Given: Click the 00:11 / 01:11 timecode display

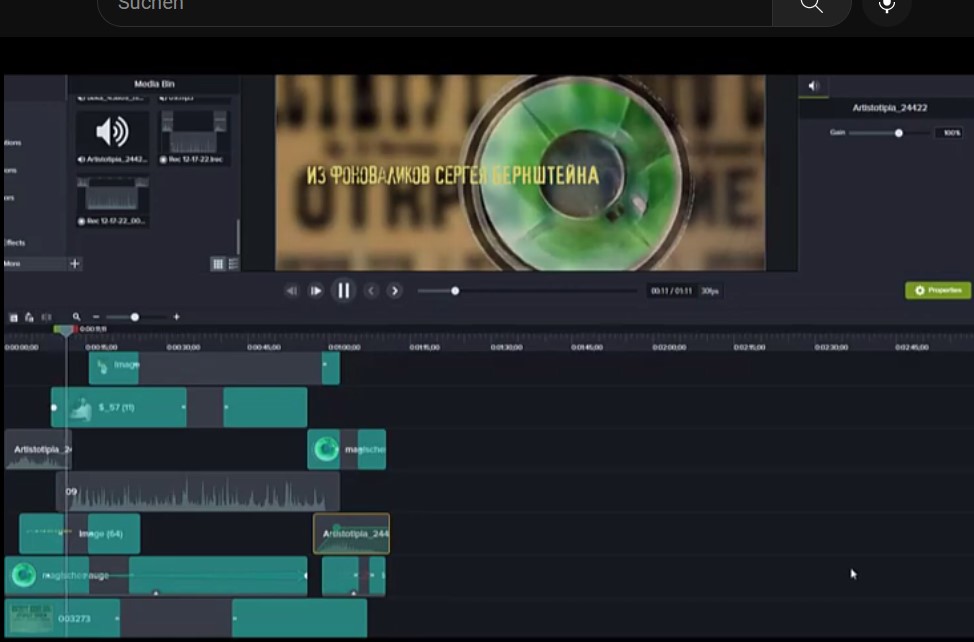Looking at the screenshot, I should click(671, 291).
